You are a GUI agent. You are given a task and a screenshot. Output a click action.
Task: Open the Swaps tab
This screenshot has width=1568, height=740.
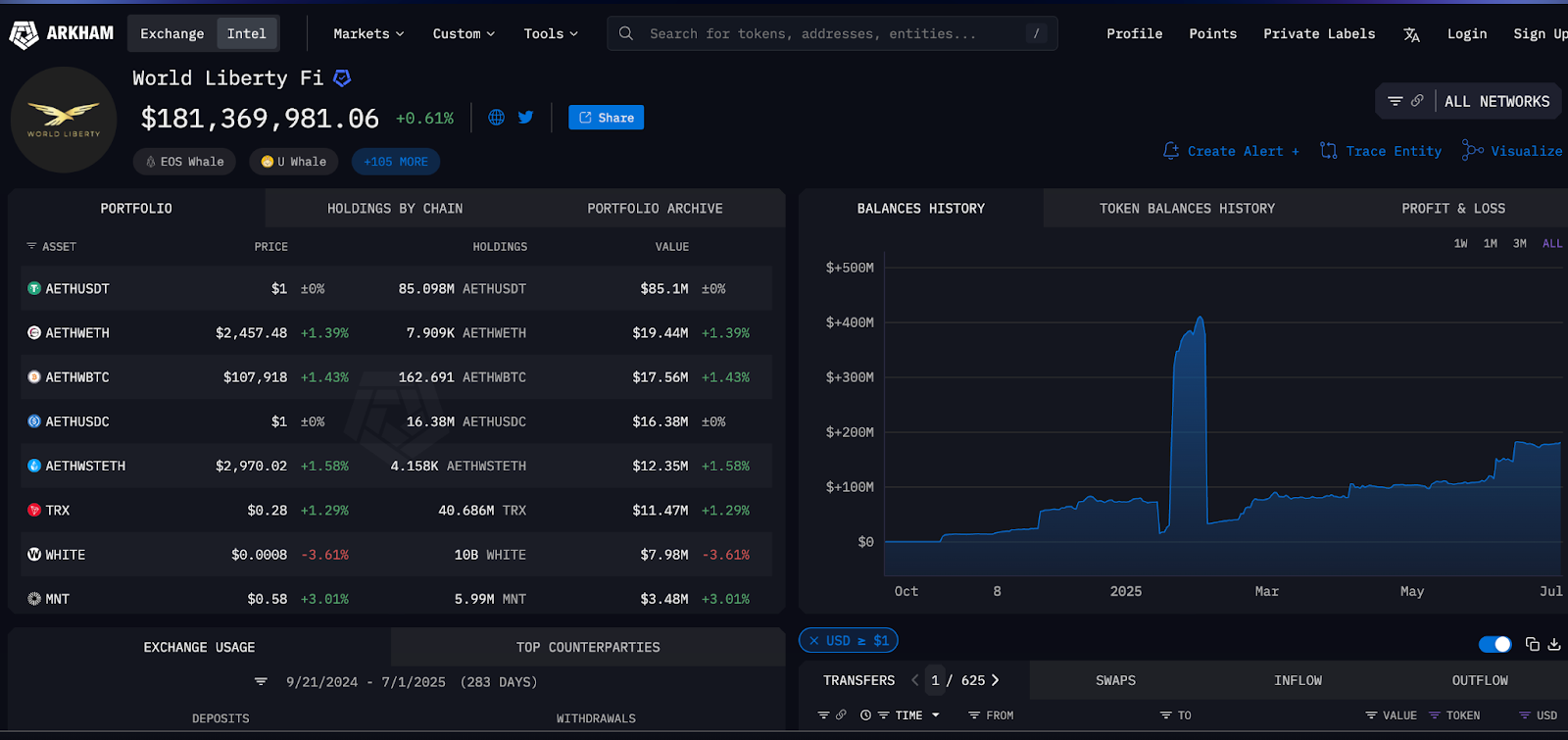1115,680
